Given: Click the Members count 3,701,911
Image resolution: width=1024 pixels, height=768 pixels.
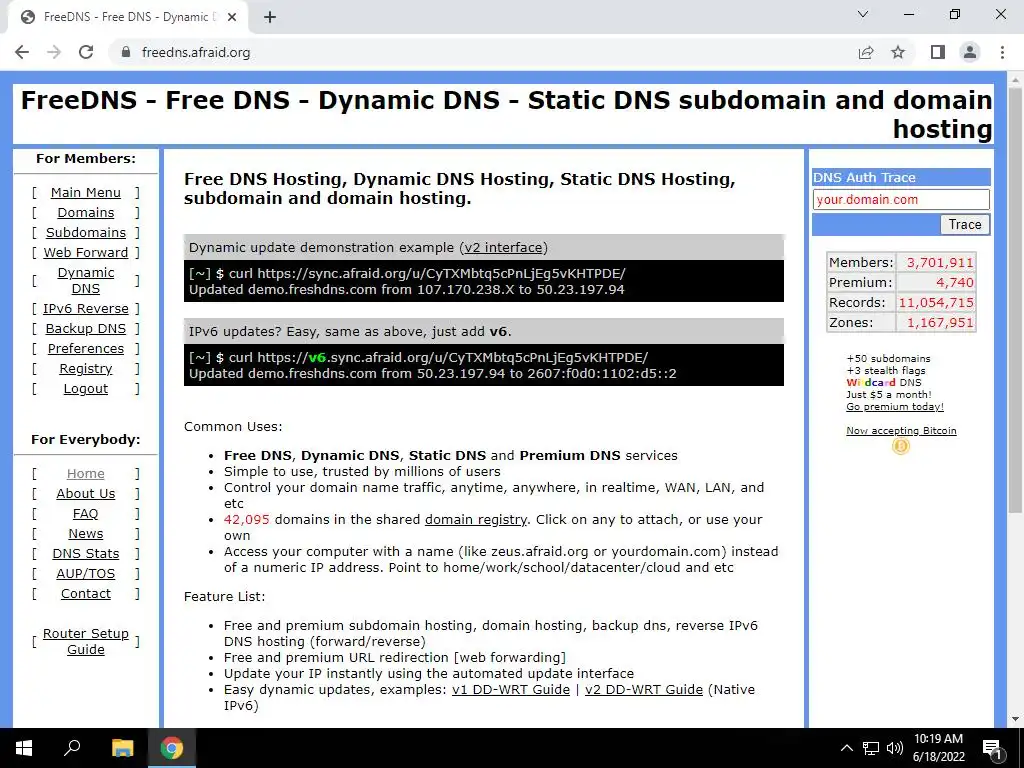Looking at the screenshot, I should click(940, 263).
